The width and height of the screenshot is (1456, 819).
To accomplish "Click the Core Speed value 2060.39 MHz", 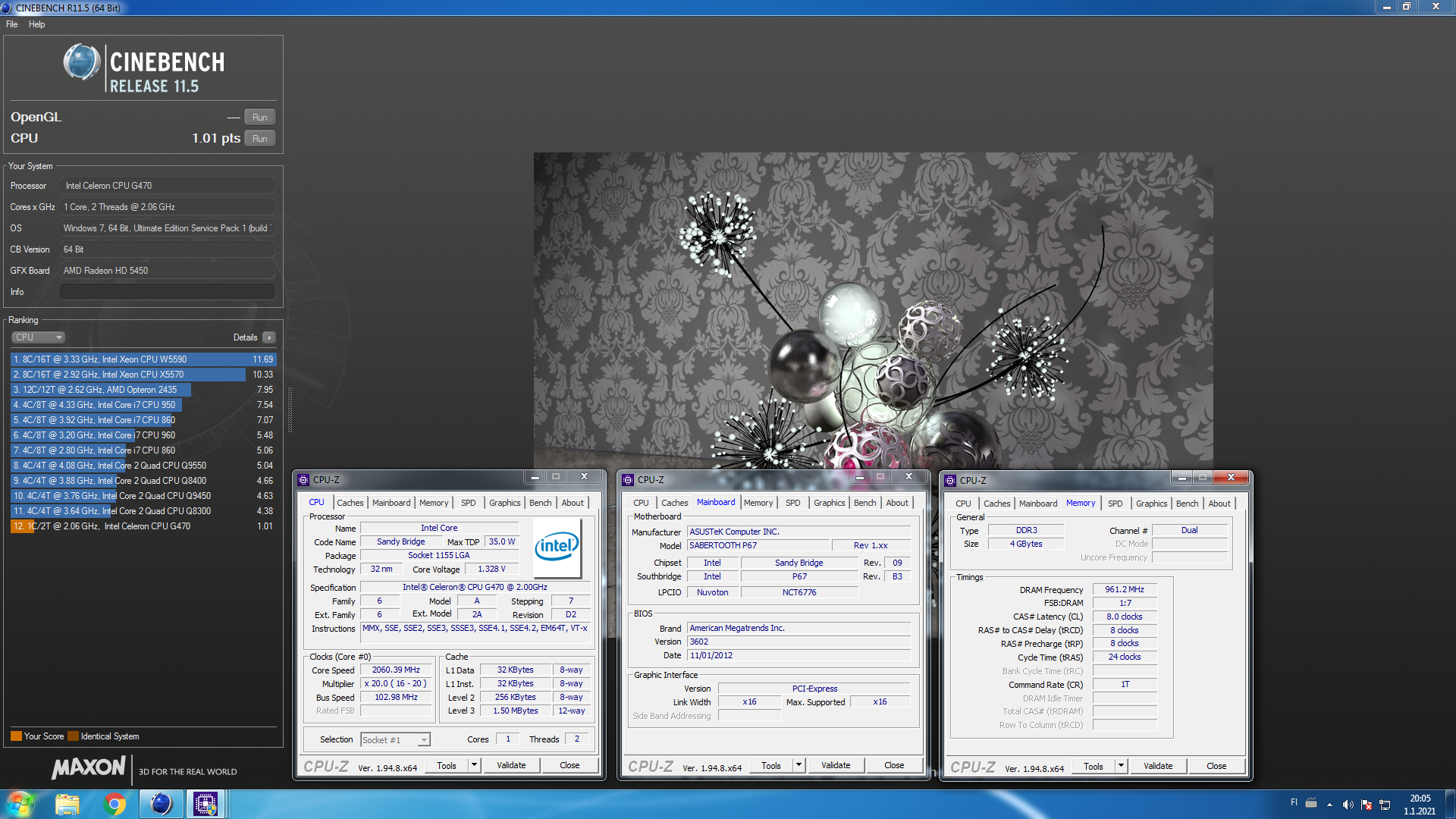I will [x=396, y=670].
